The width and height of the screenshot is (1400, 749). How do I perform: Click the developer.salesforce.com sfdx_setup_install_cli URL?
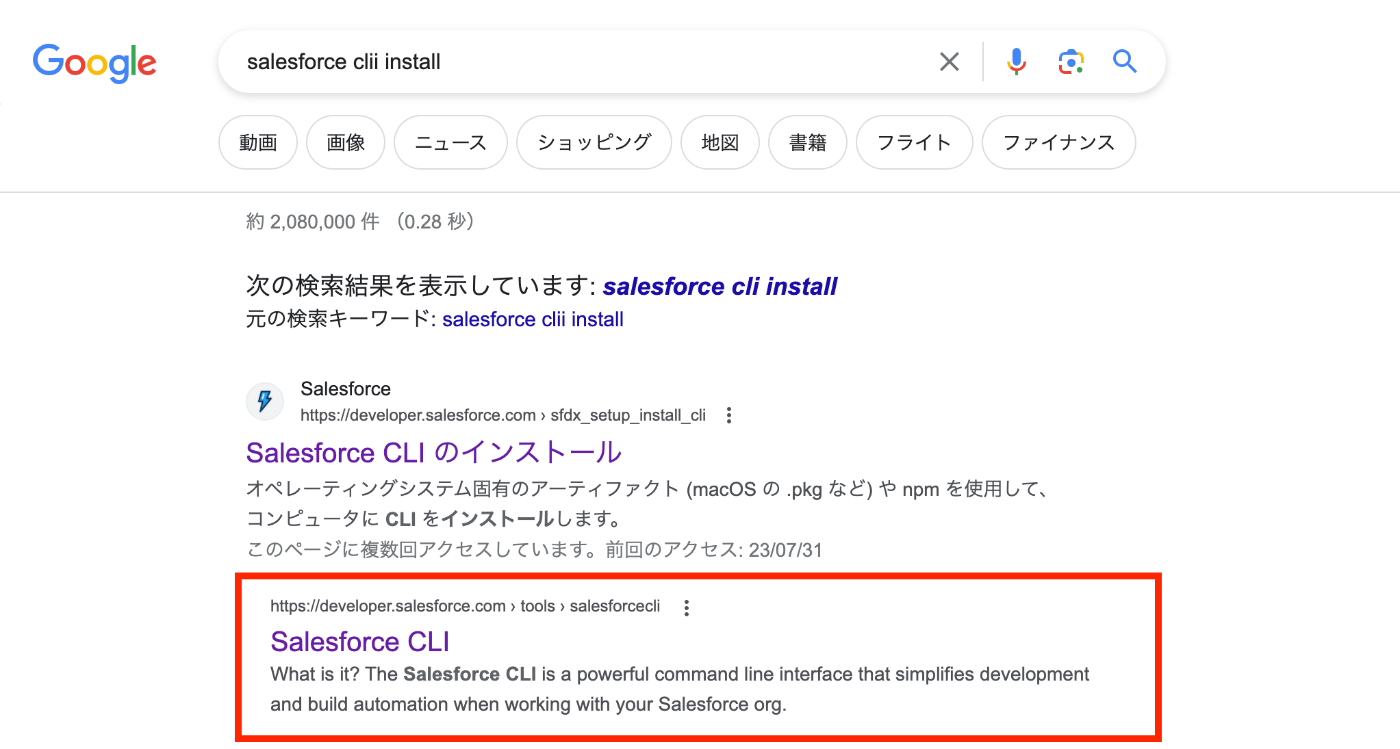tap(503, 415)
